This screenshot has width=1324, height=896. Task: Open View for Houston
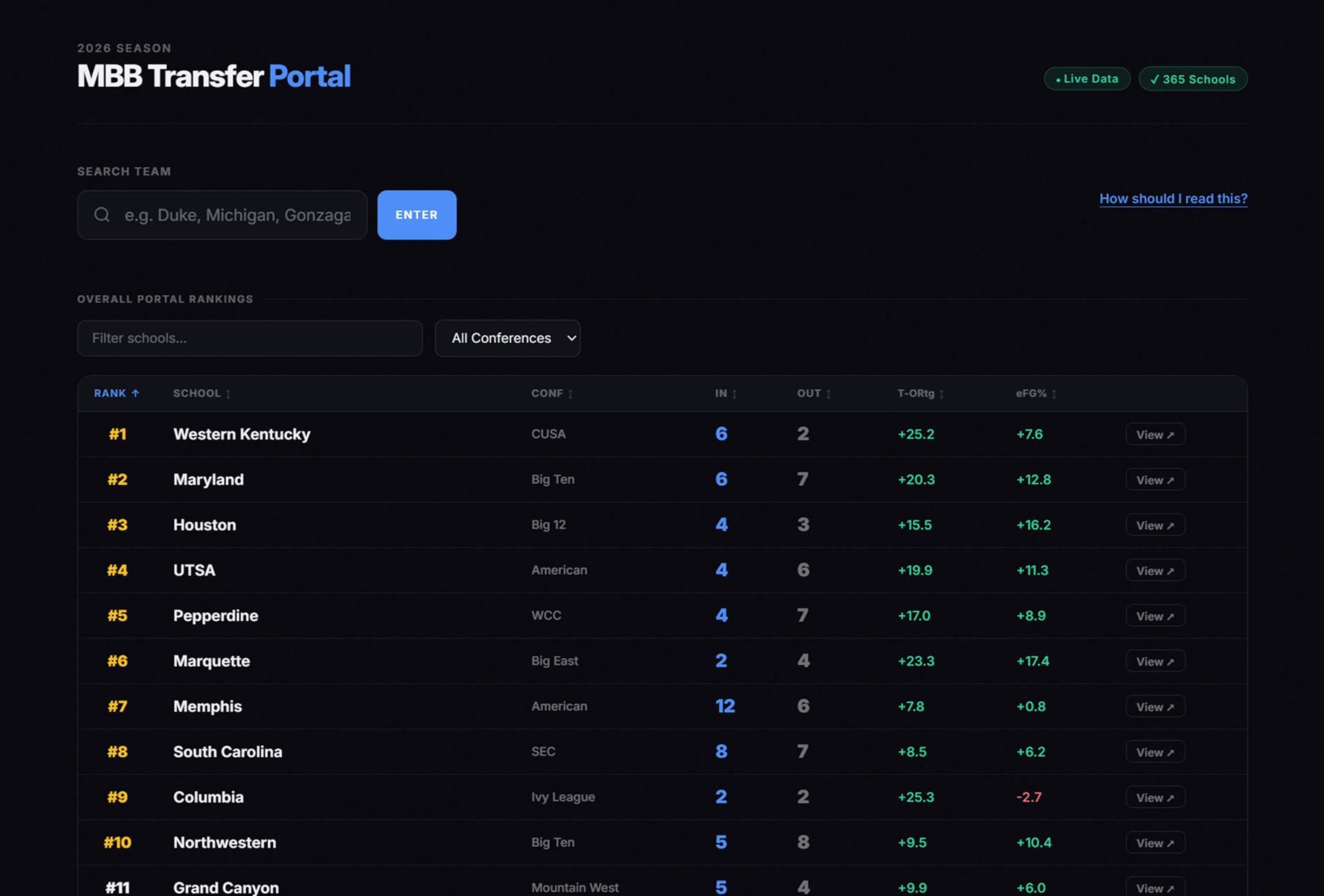(x=1155, y=525)
